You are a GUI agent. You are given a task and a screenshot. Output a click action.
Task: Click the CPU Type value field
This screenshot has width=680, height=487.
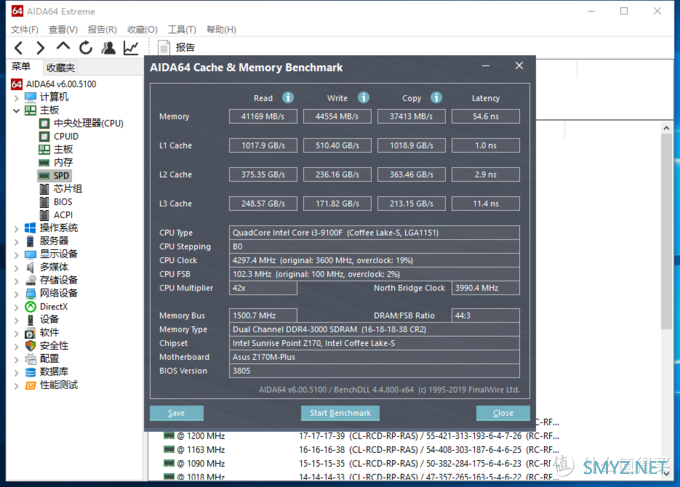coord(374,232)
